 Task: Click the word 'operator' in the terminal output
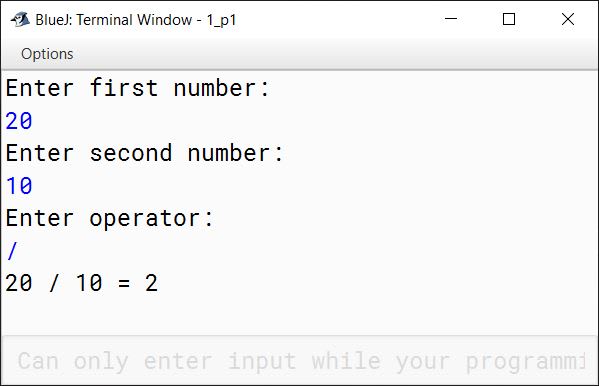click(x=144, y=219)
